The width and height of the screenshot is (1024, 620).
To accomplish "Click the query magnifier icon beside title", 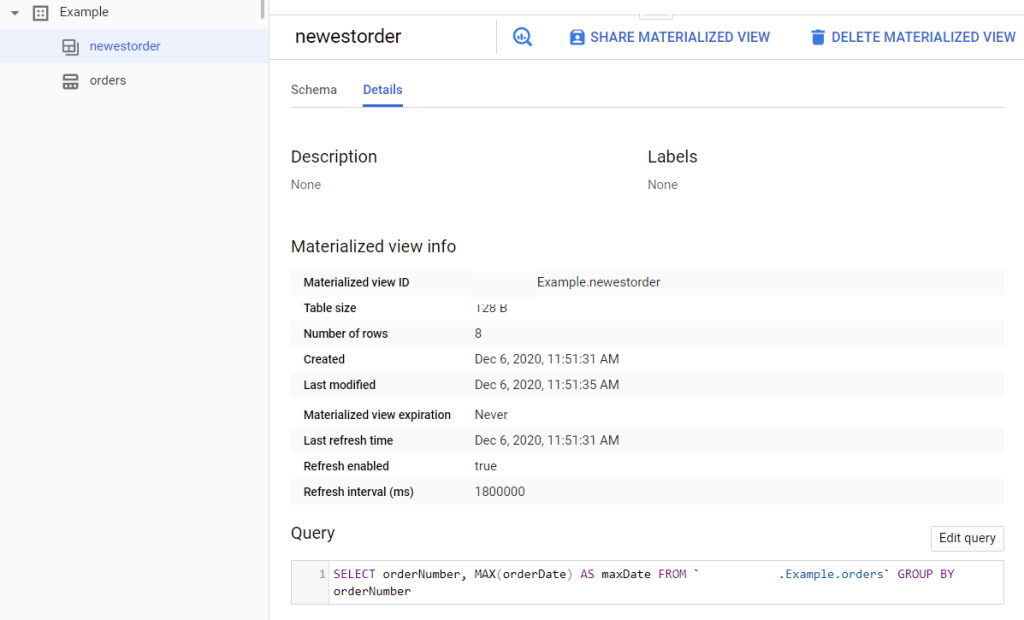I will click(x=522, y=37).
